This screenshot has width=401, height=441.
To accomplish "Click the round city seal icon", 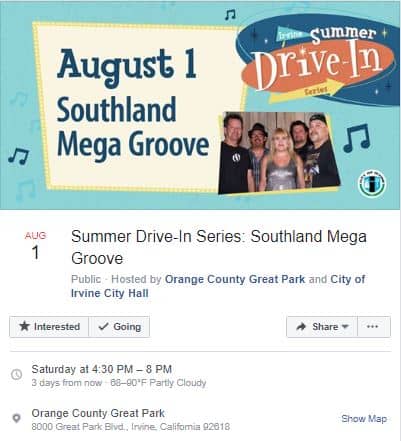I will click(x=372, y=183).
